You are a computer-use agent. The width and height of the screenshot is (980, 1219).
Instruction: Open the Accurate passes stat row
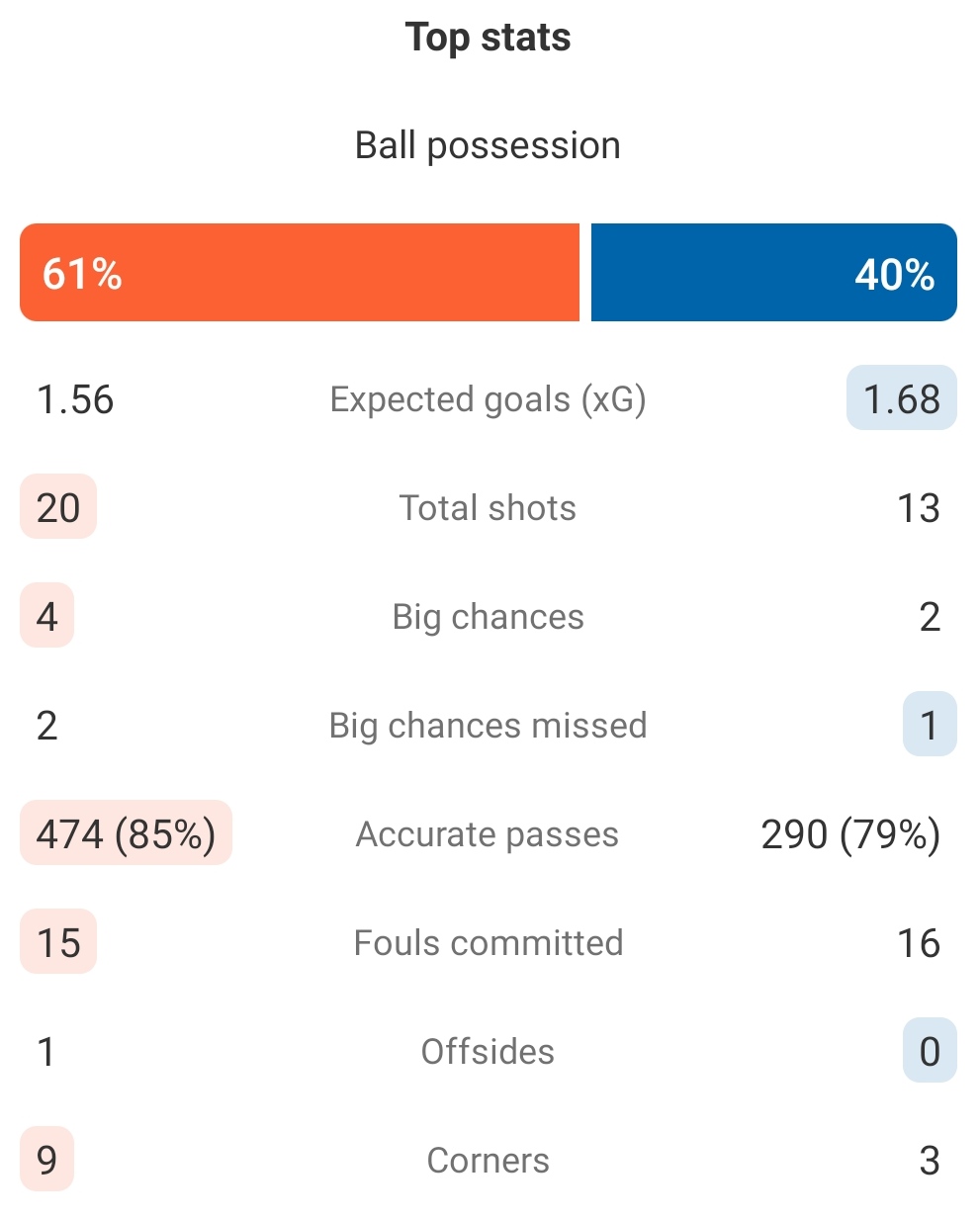[488, 833]
